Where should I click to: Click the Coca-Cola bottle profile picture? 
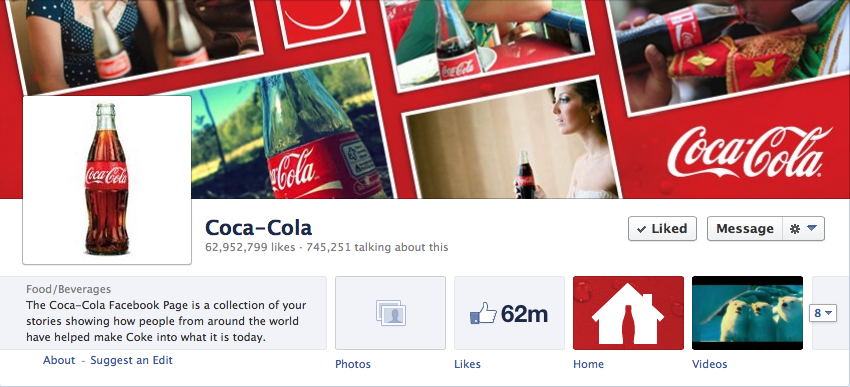tap(107, 180)
